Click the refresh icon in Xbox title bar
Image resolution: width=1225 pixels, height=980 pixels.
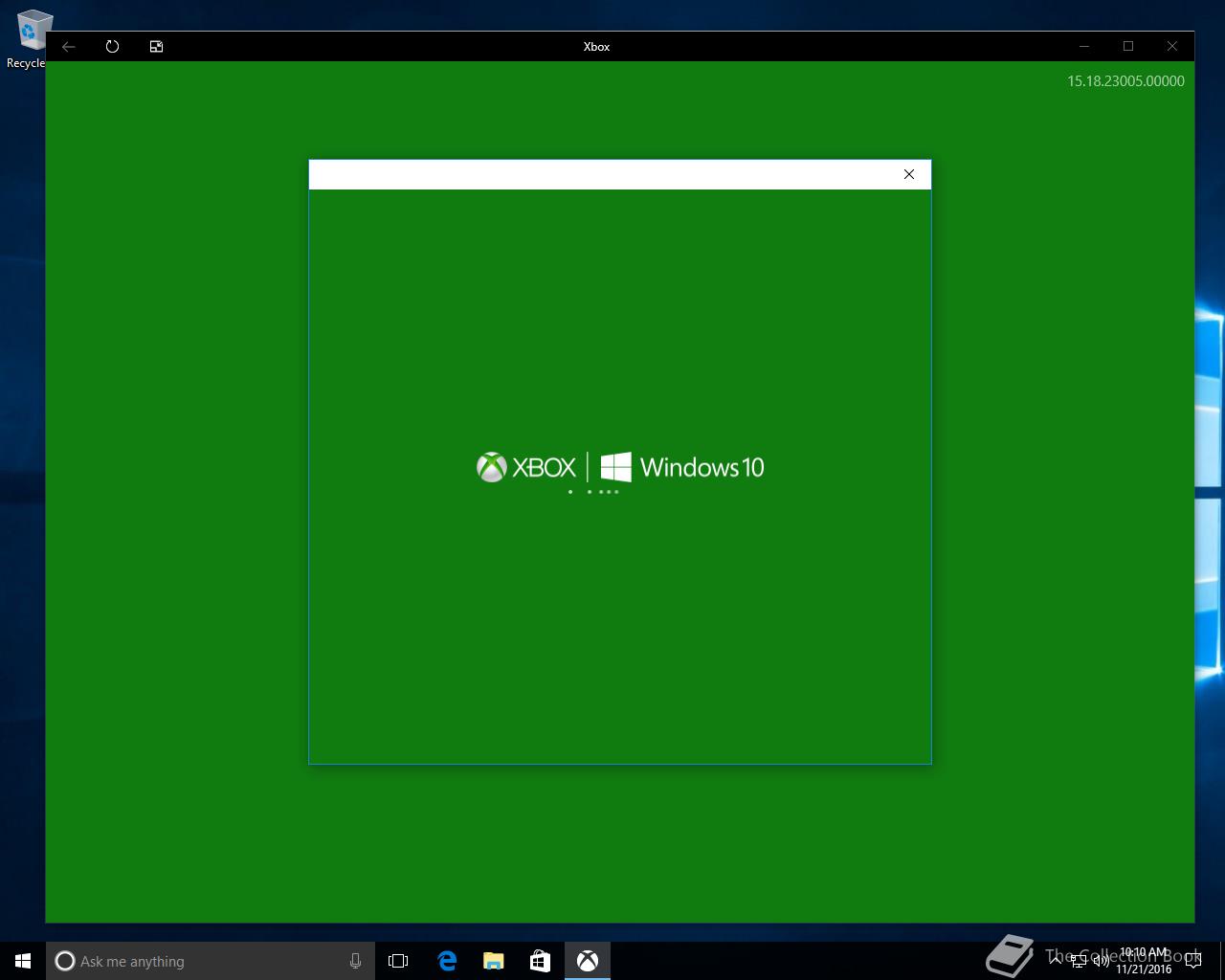tap(112, 46)
